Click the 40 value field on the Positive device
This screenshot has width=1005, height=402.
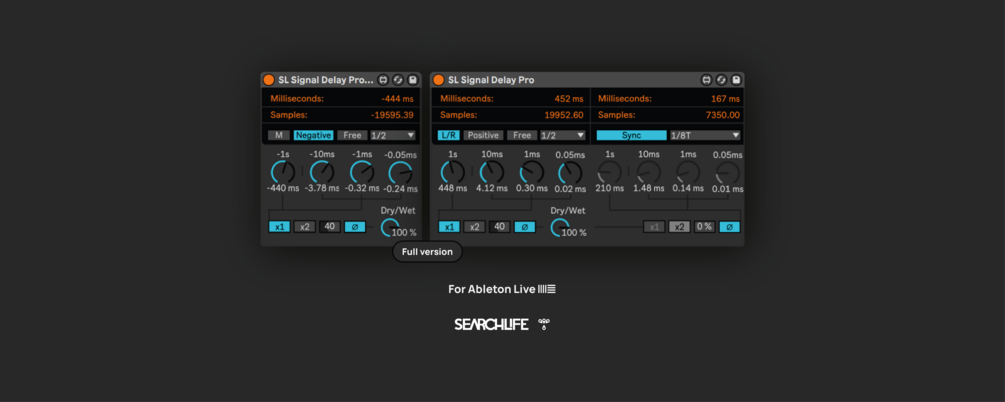pos(500,227)
